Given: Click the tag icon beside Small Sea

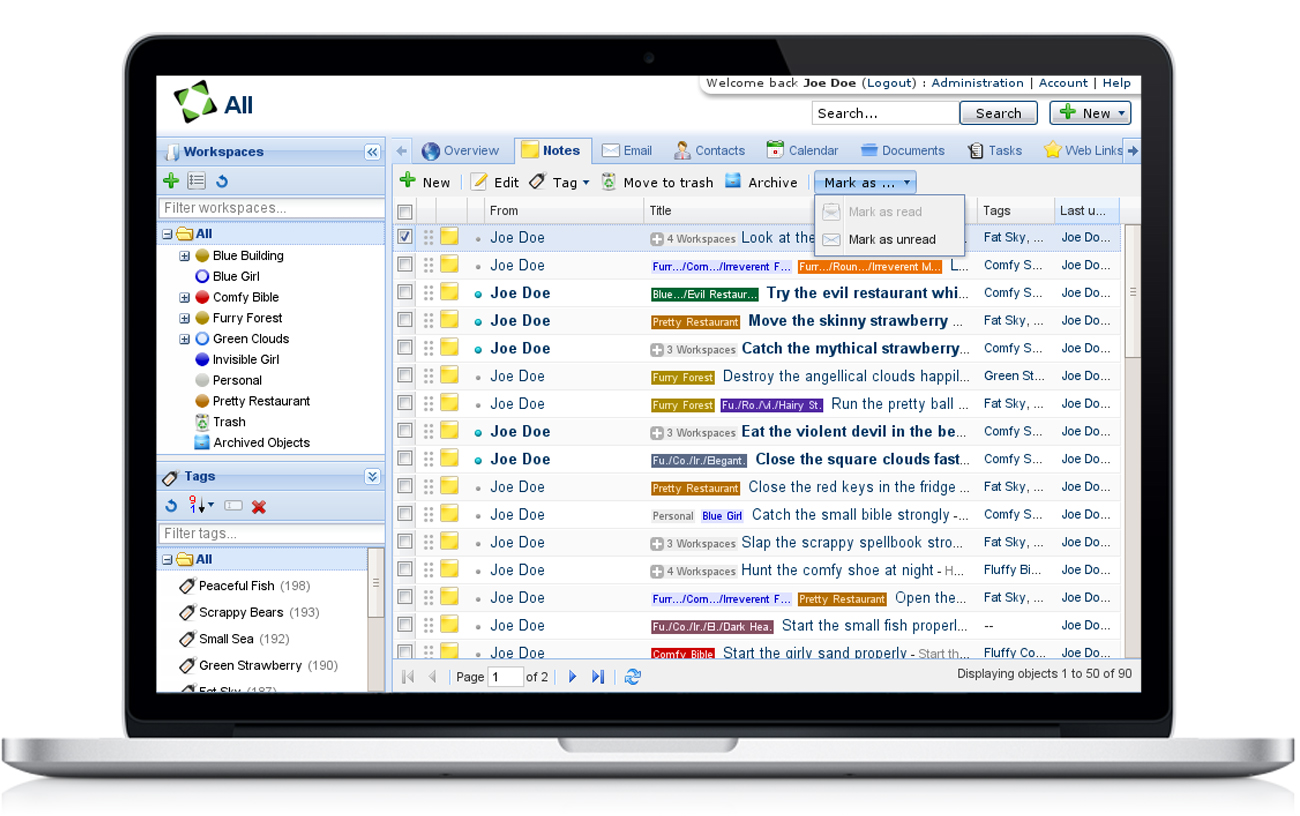Looking at the screenshot, I should point(186,639).
